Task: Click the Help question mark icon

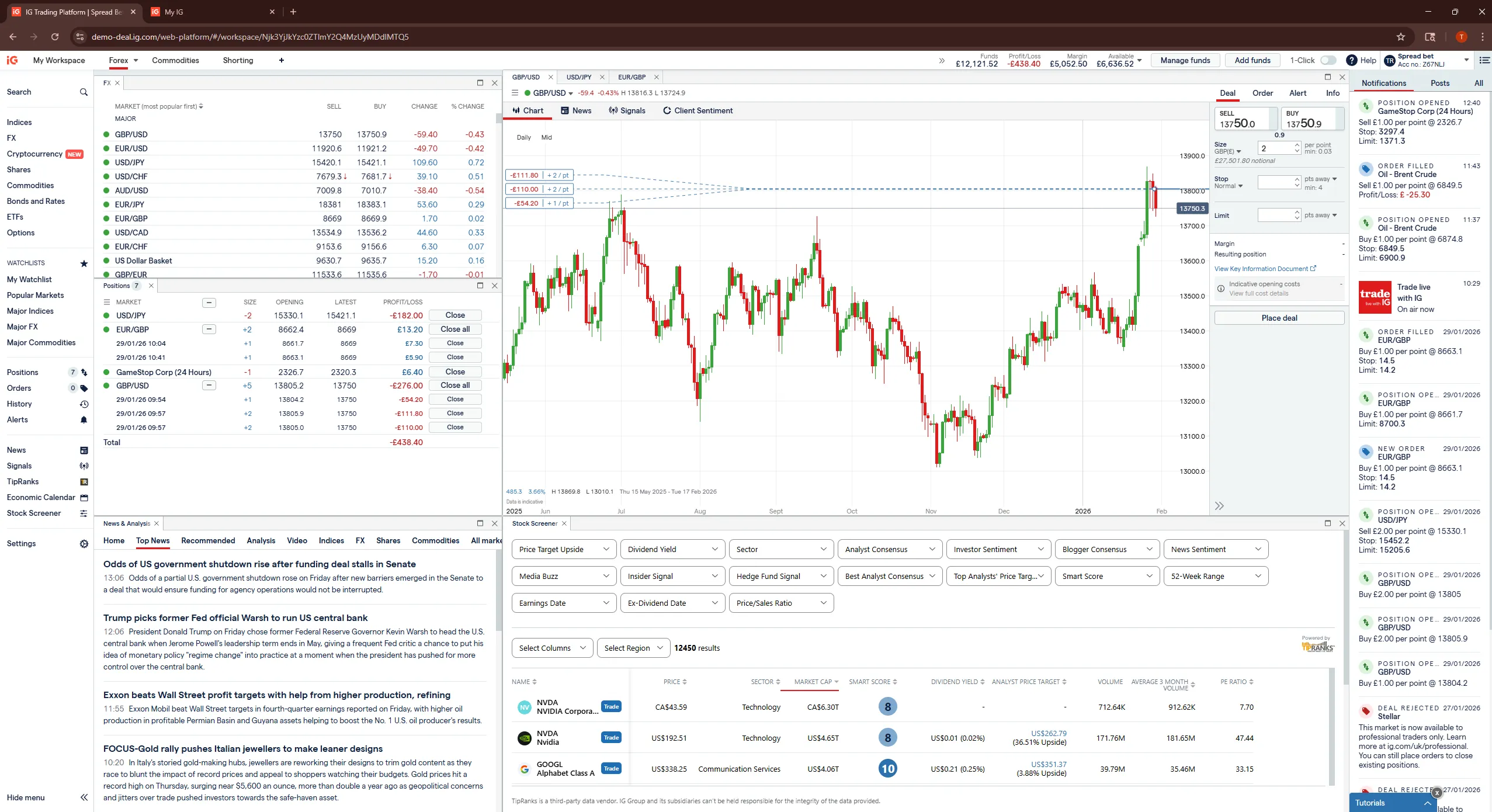Action: pos(1351,60)
